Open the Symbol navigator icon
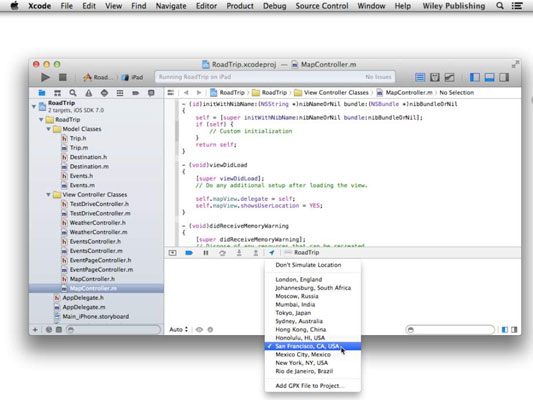 click(57, 93)
